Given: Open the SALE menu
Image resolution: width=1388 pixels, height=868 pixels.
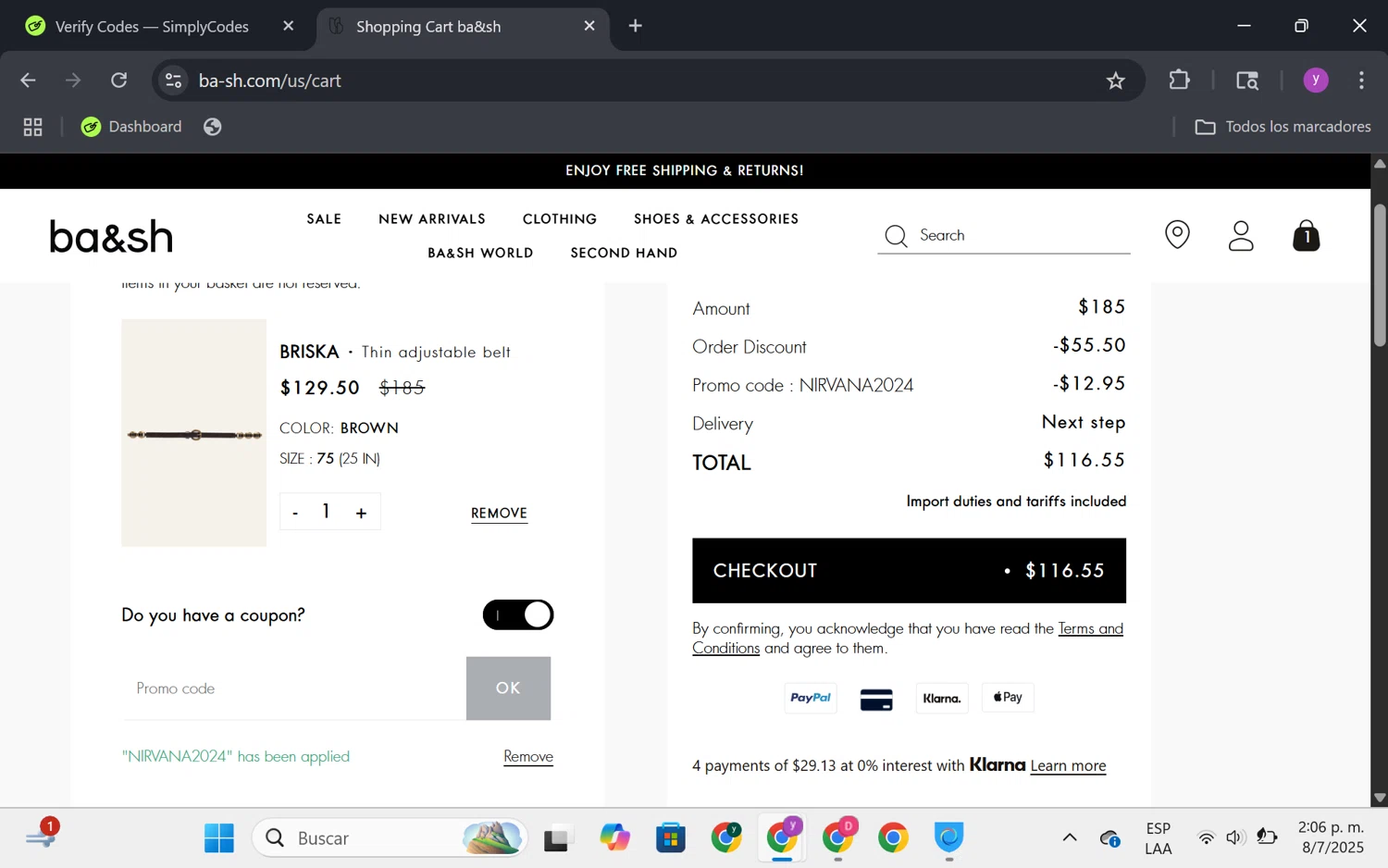Looking at the screenshot, I should (x=324, y=219).
